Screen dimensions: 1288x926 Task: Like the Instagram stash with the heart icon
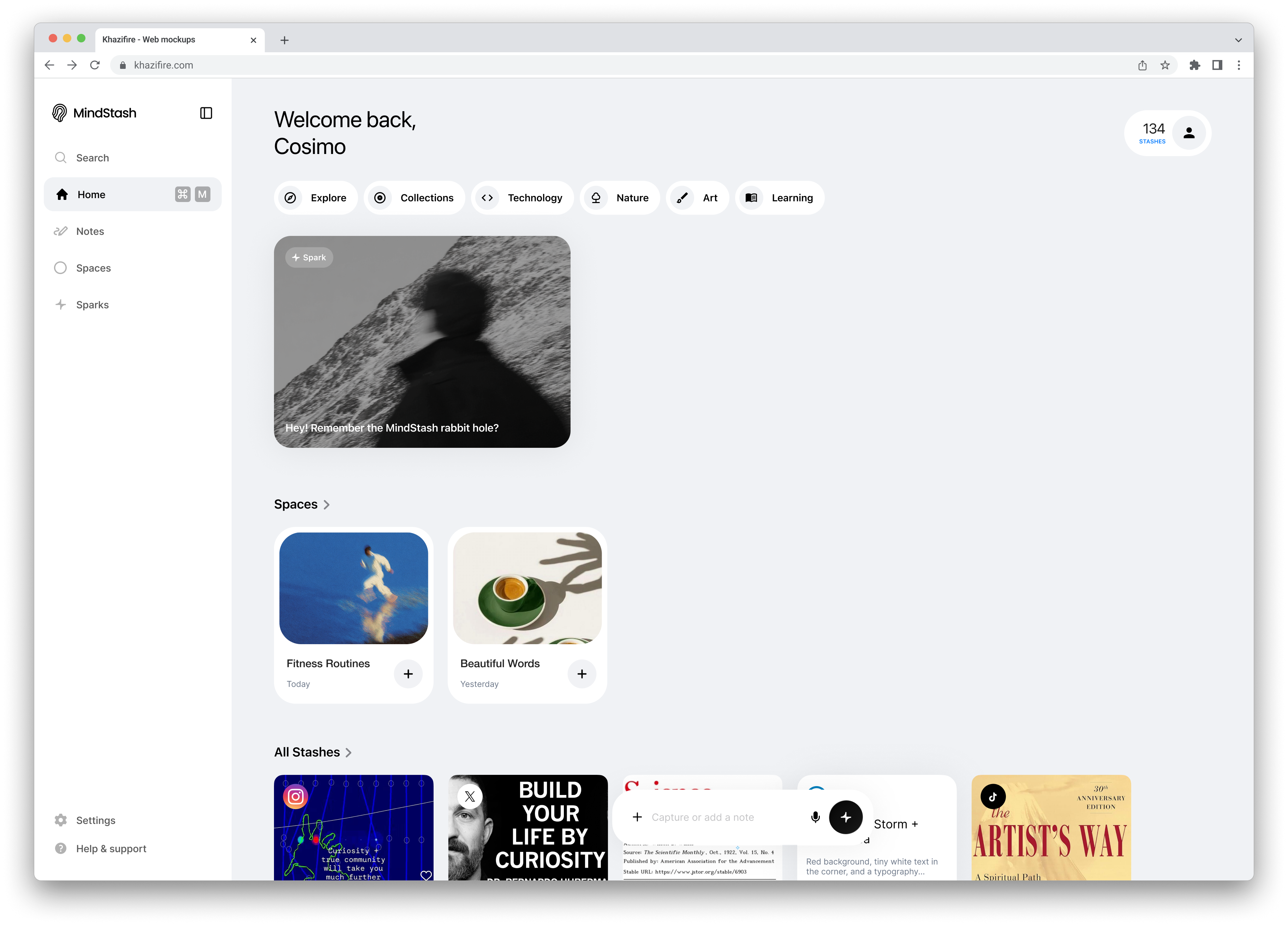click(426, 875)
